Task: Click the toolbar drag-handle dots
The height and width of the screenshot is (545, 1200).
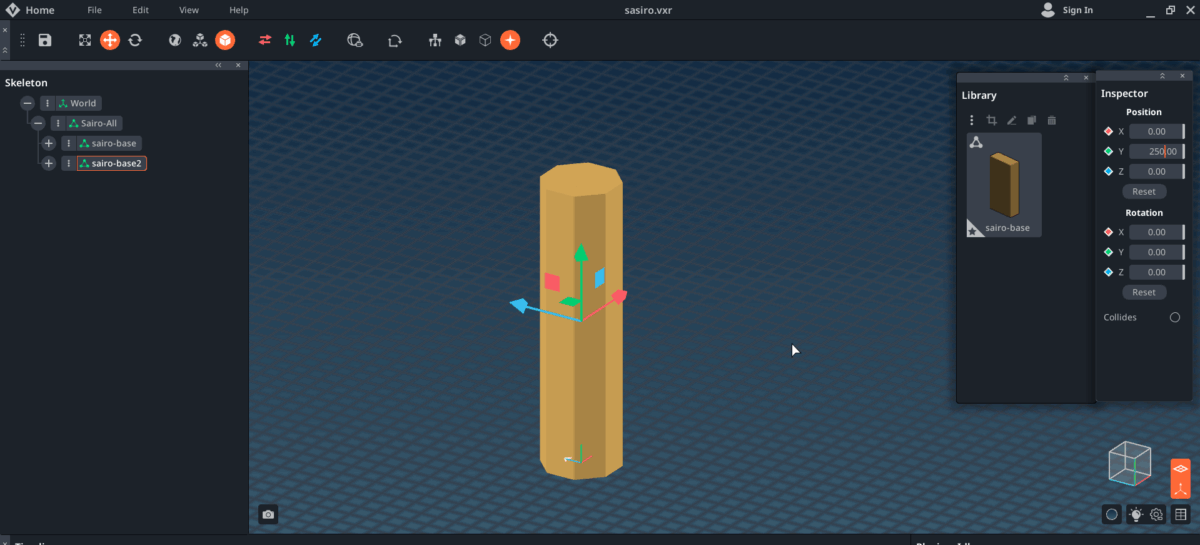Action: pos(23,40)
